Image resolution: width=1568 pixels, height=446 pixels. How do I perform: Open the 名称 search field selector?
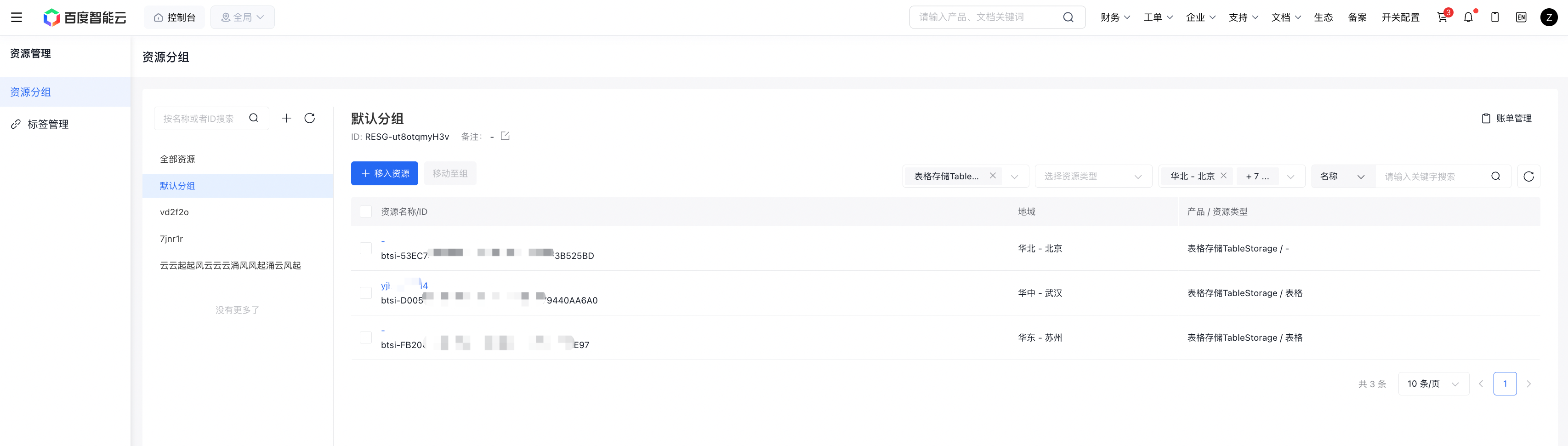[1342, 177]
